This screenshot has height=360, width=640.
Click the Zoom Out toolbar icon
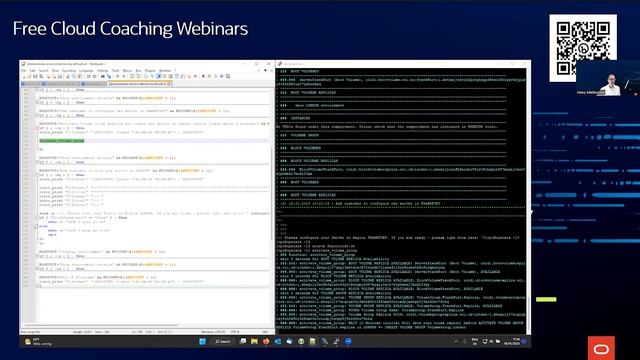coord(124,76)
